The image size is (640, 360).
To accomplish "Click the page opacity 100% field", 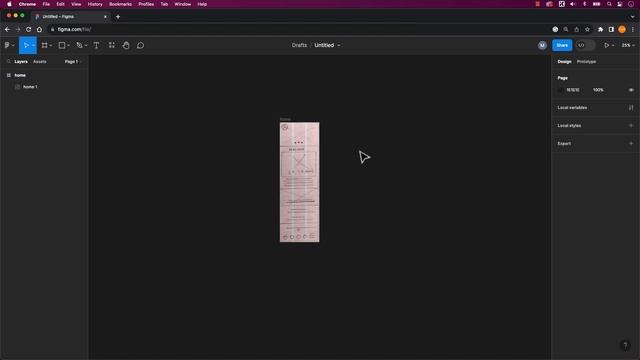I will point(598,90).
